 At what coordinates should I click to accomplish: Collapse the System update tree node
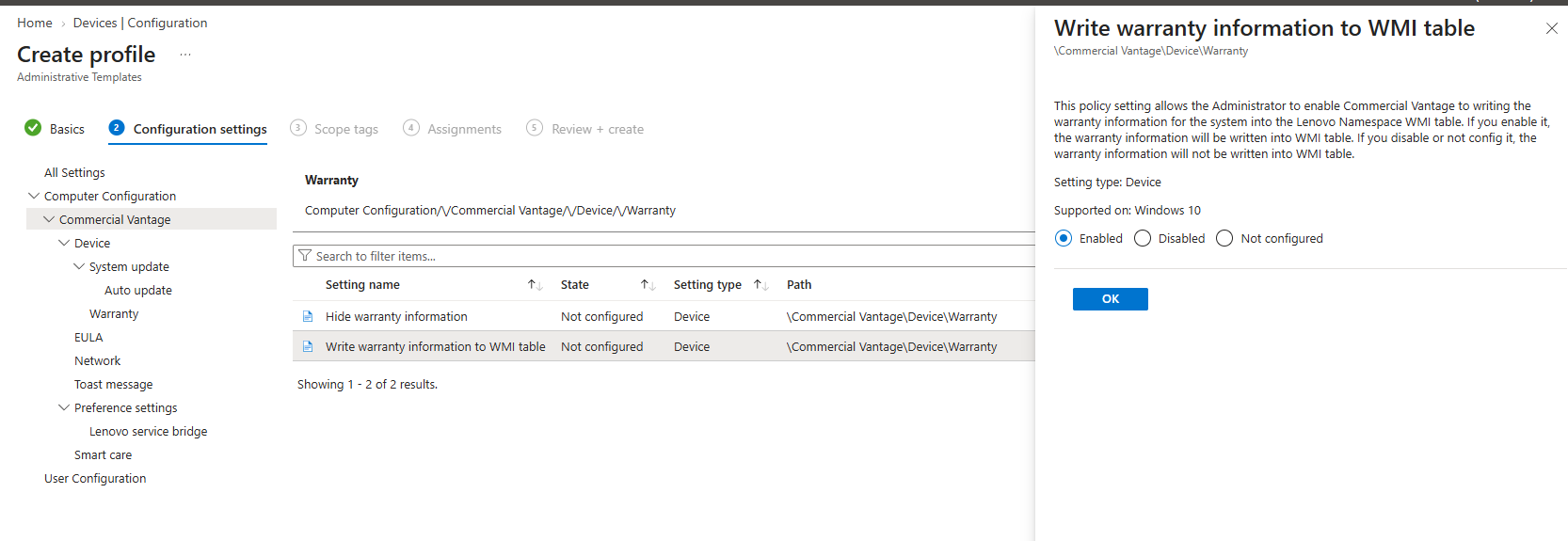point(79,266)
